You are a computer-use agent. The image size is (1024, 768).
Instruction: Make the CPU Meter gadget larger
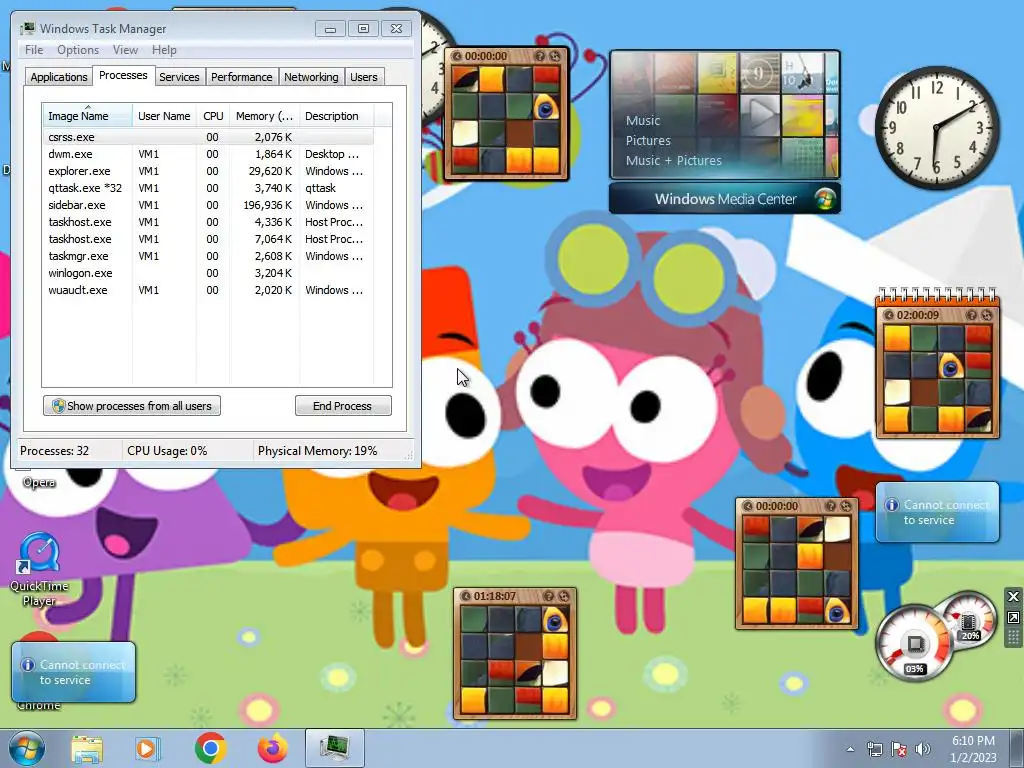point(1014,618)
